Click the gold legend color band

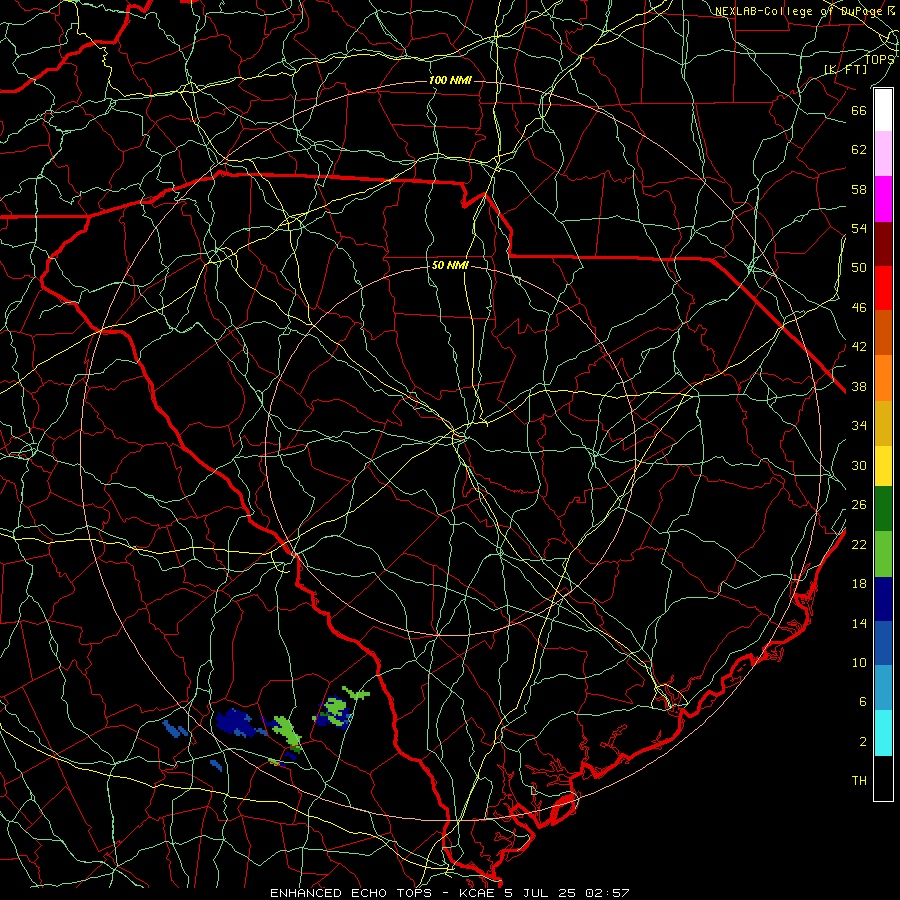tap(883, 423)
